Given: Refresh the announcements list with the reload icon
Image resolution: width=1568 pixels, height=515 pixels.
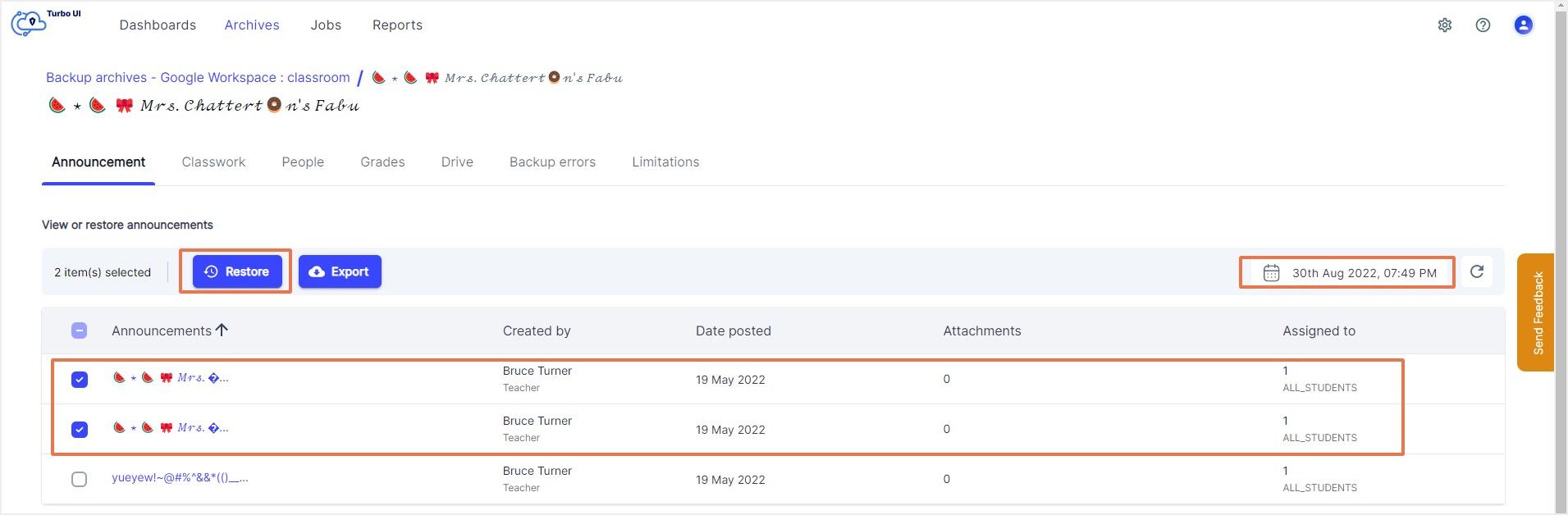Looking at the screenshot, I should point(1477,271).
